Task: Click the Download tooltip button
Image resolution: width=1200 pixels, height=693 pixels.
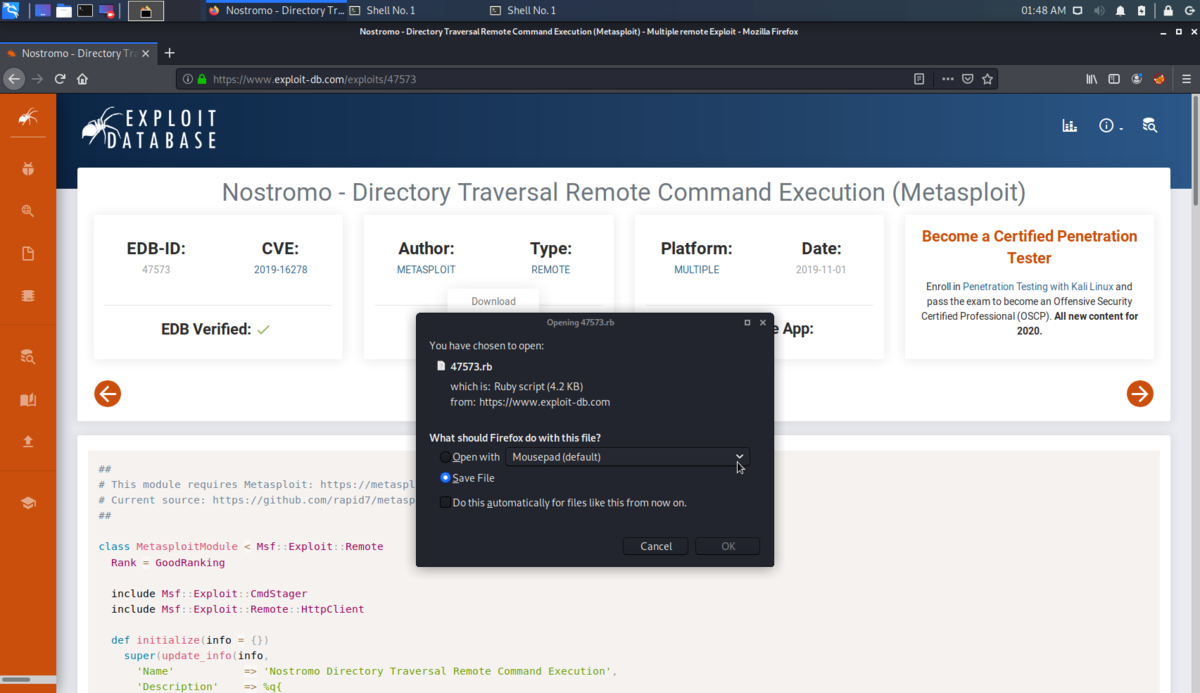Action: (x=493, y=301)
